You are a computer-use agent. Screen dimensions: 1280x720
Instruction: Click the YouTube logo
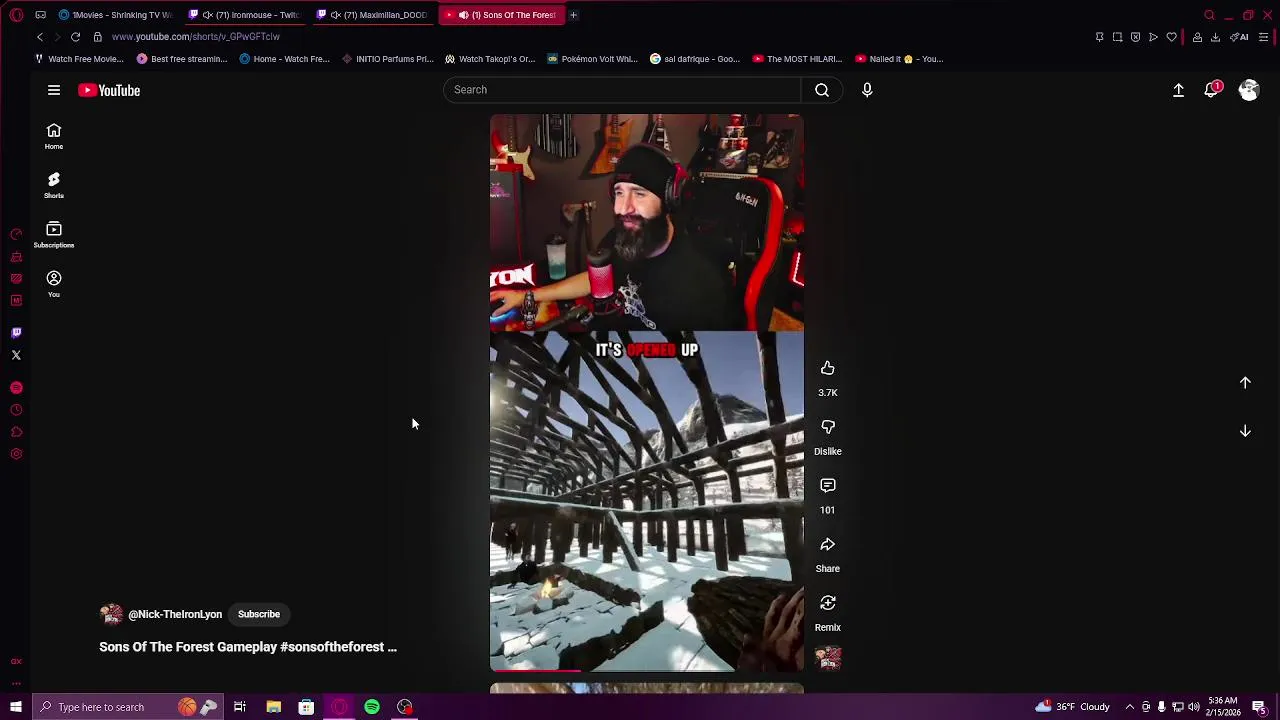tap(109, 90)
